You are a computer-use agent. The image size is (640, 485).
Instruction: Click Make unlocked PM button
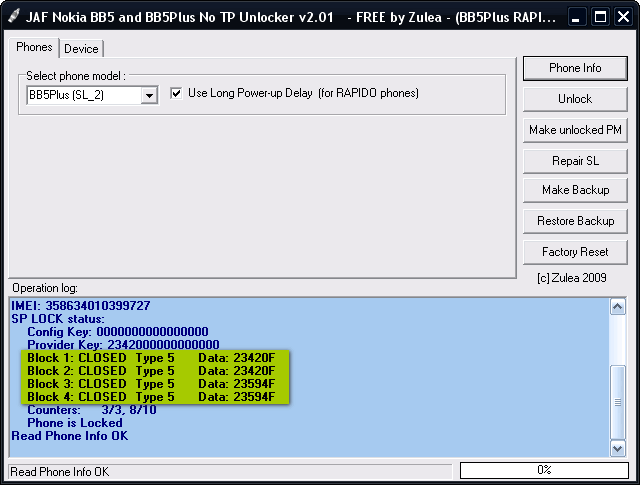575,130
